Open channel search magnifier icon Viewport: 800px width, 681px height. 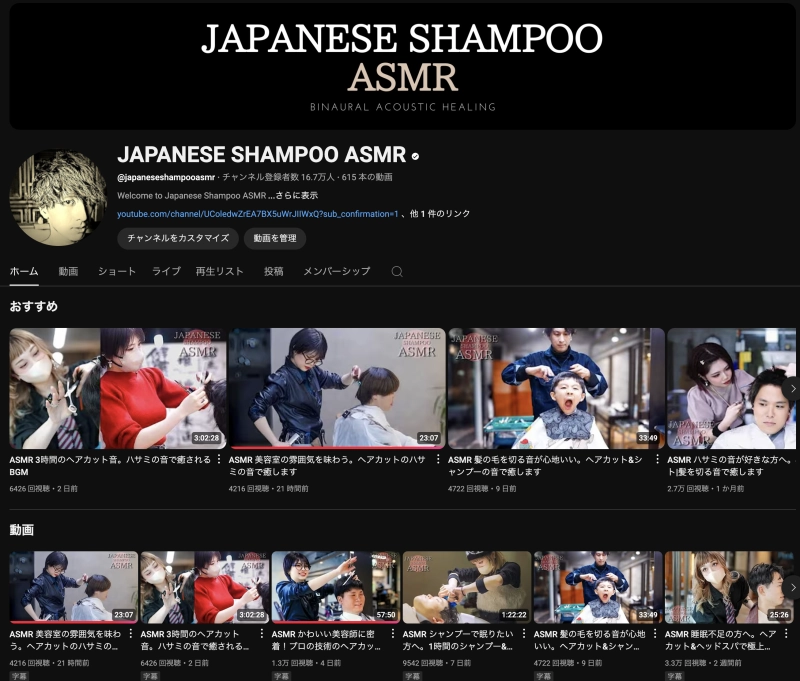pos(397,271)
